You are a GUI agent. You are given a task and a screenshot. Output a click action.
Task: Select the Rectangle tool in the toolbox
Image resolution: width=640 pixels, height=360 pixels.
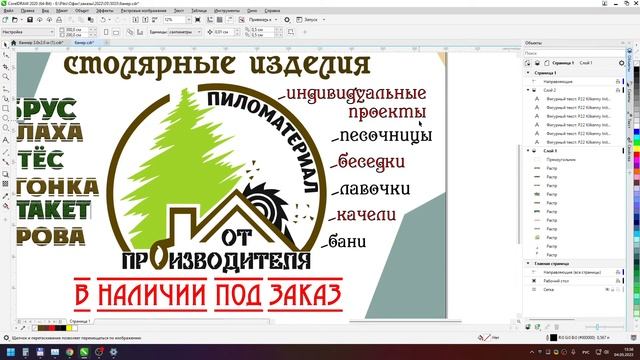pos(6,108)
